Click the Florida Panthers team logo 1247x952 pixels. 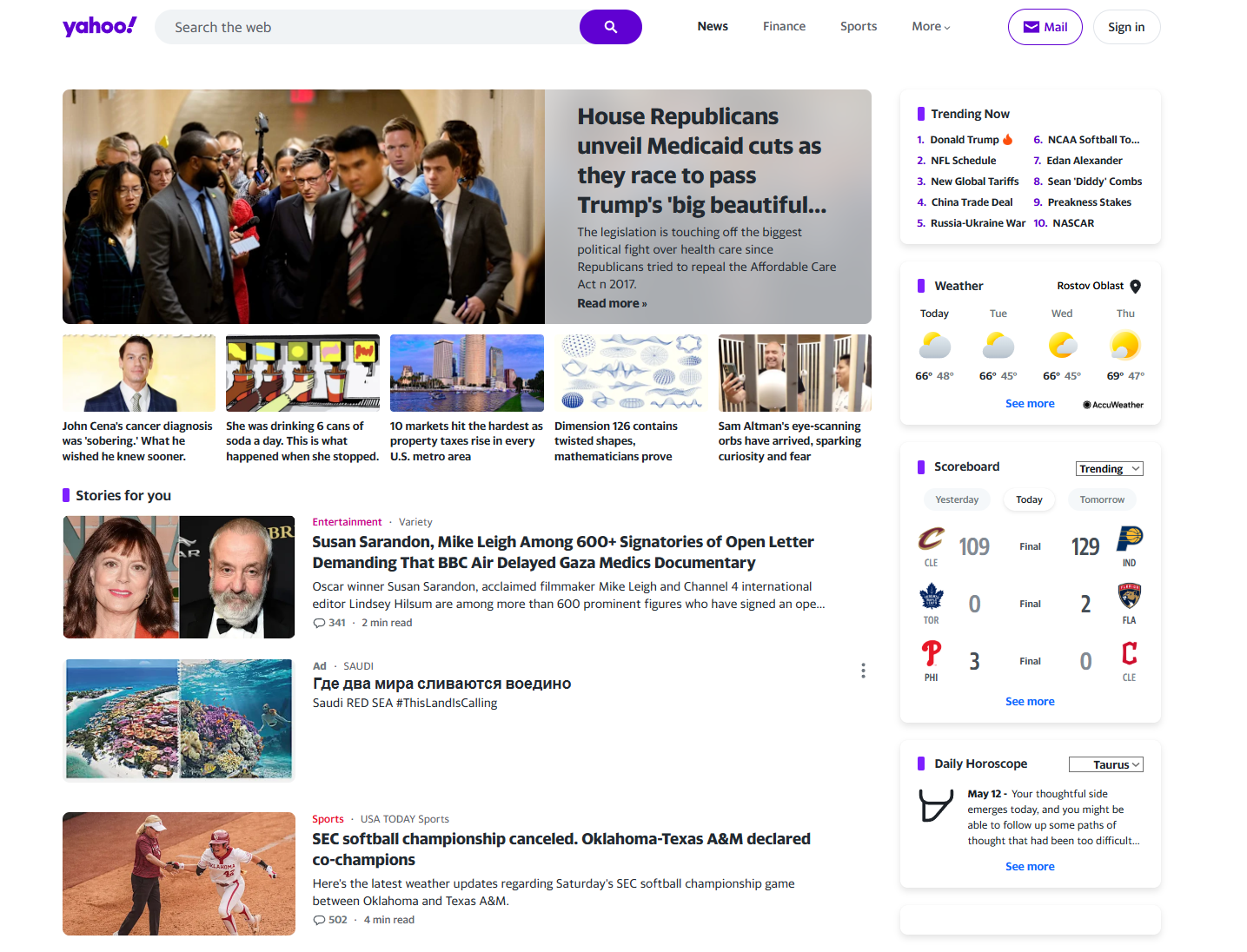(1129, 596)
